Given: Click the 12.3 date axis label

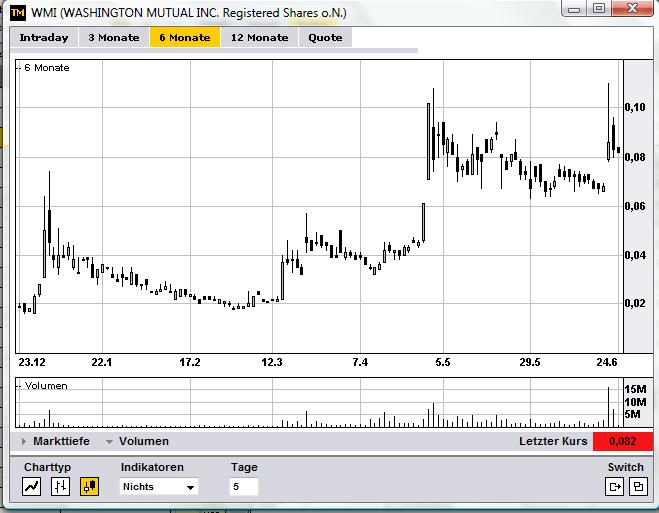Looking at the screenshot, I should tap(272, 362).
